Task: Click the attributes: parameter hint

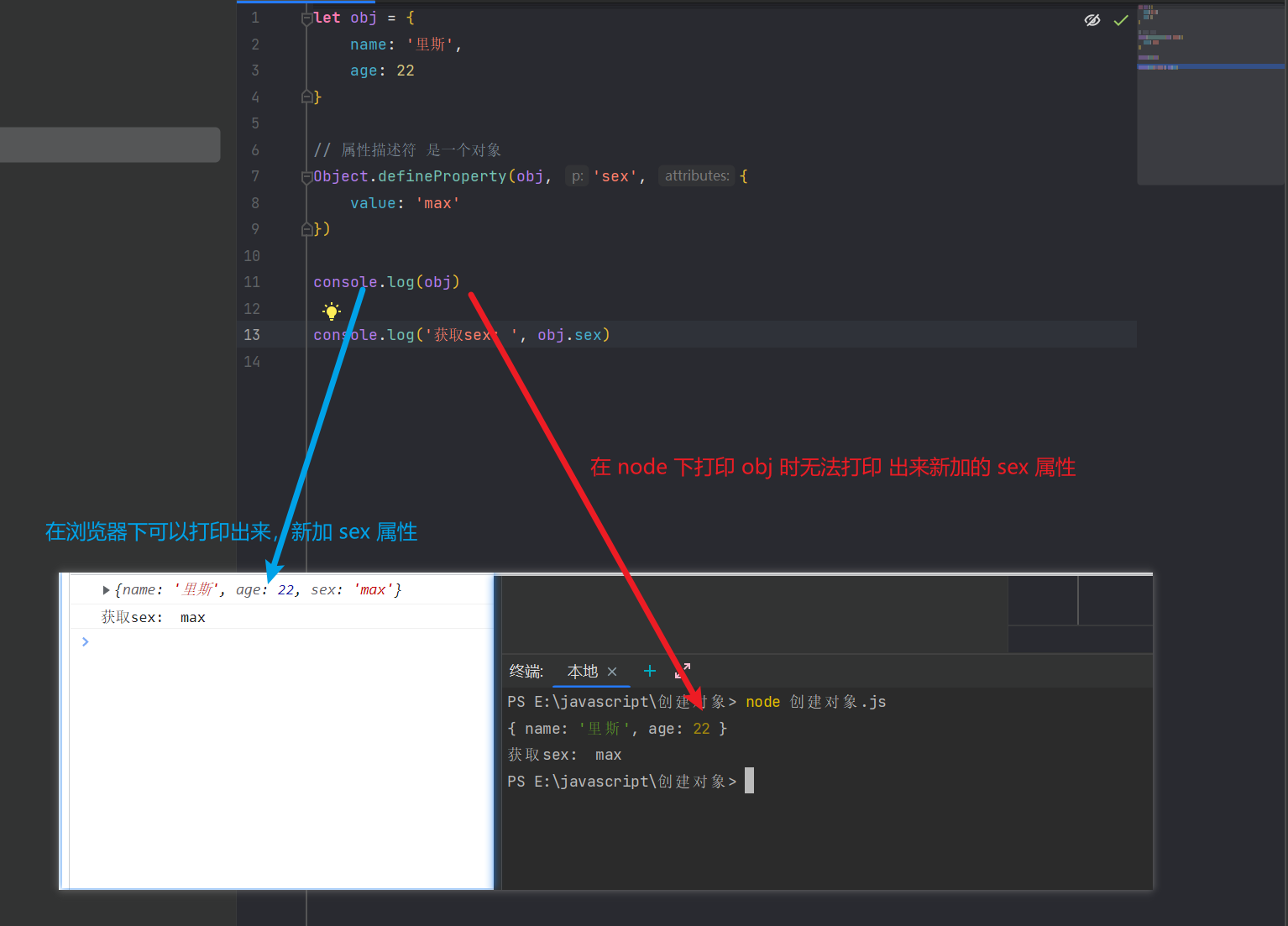Action: [697, 176]
